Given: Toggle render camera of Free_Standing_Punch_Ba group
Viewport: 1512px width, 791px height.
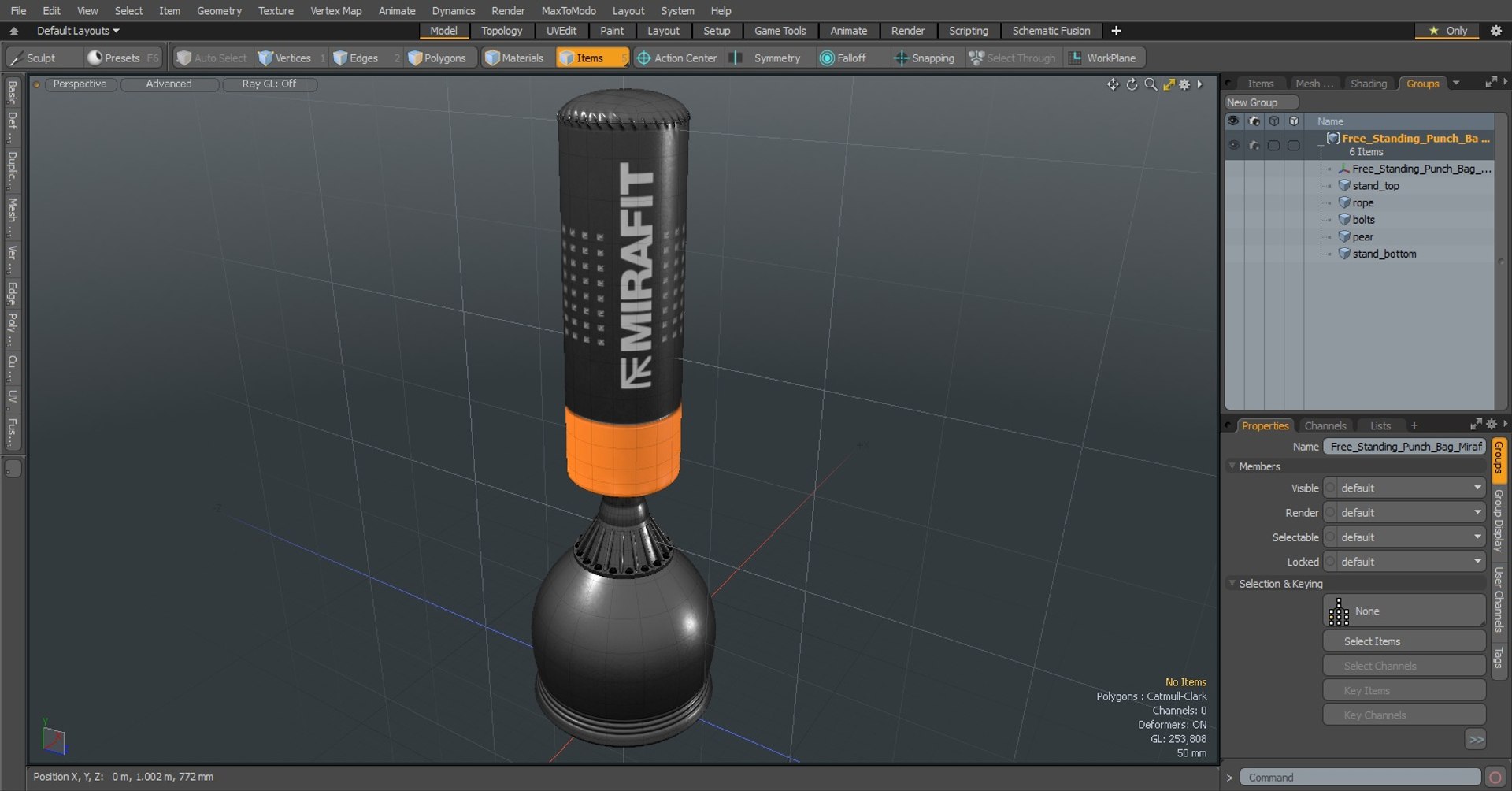Looking at the screenshot, I should (x=1254, y=145).
